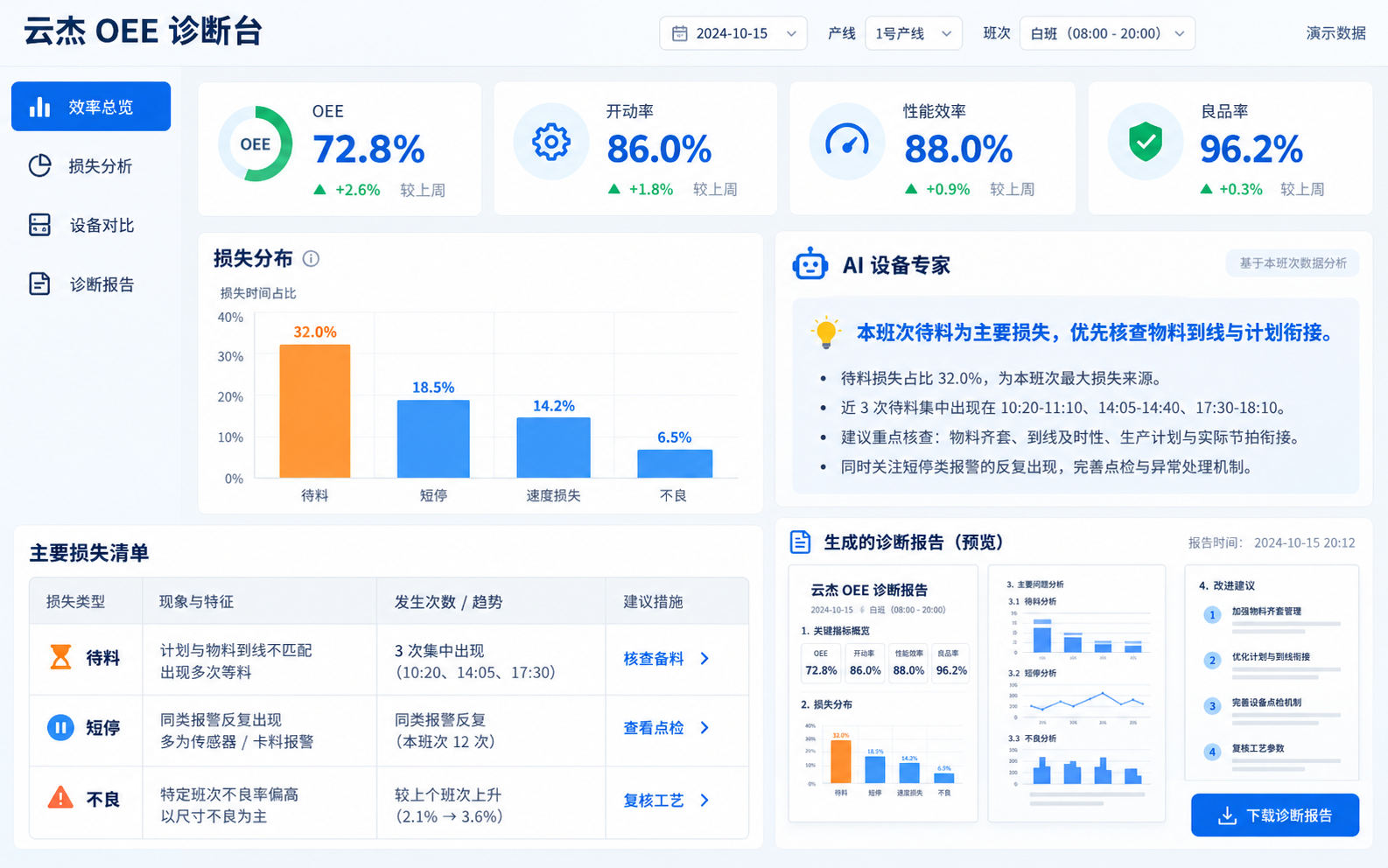Screen dimensions: 1388x868
Task: Click the pause icon in 短停 row
Action: (60, 727)
